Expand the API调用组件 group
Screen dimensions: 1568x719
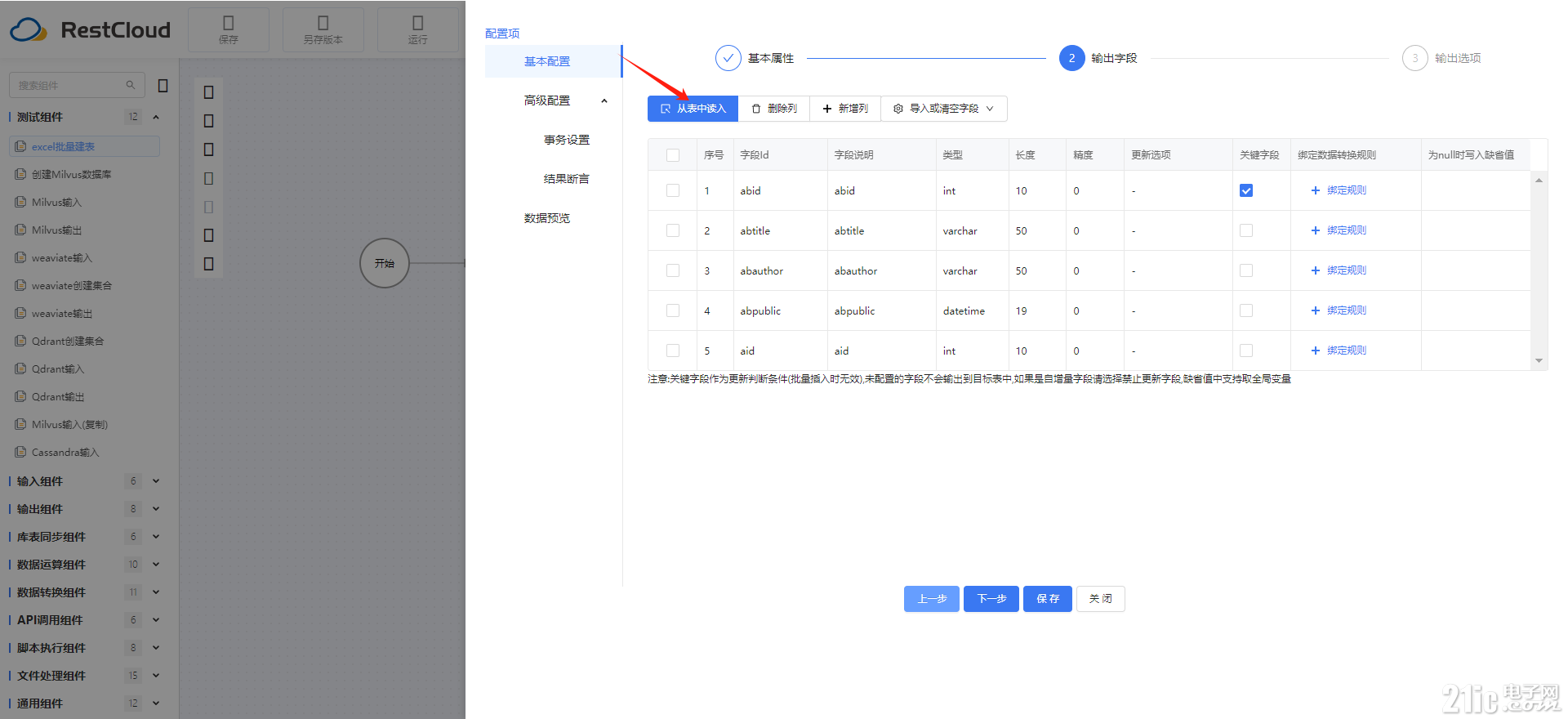[x=156, y=620]
